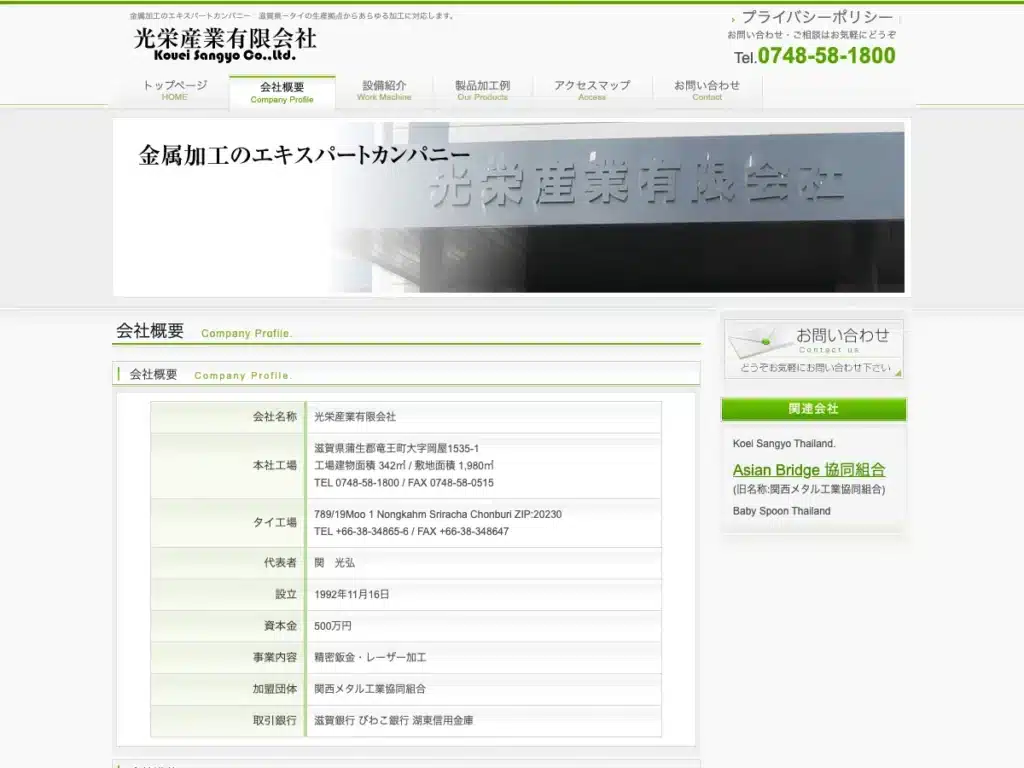Click capital value 500万円
The height and width of the screenshot is (768, 1024).
332,626
